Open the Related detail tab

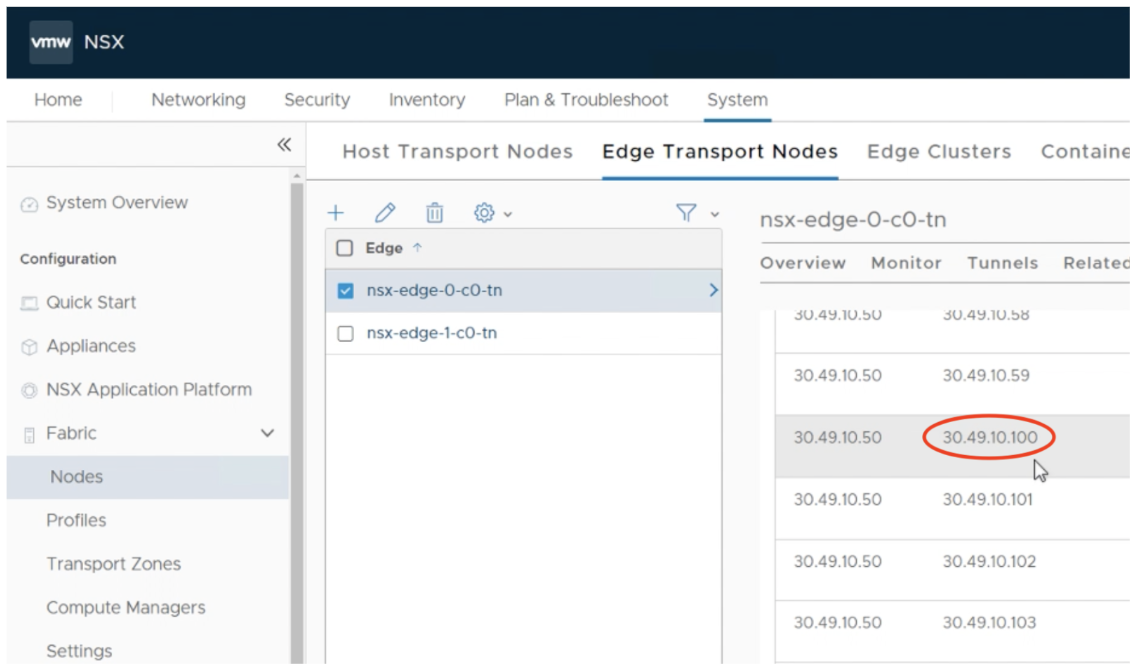[1096, 263]
